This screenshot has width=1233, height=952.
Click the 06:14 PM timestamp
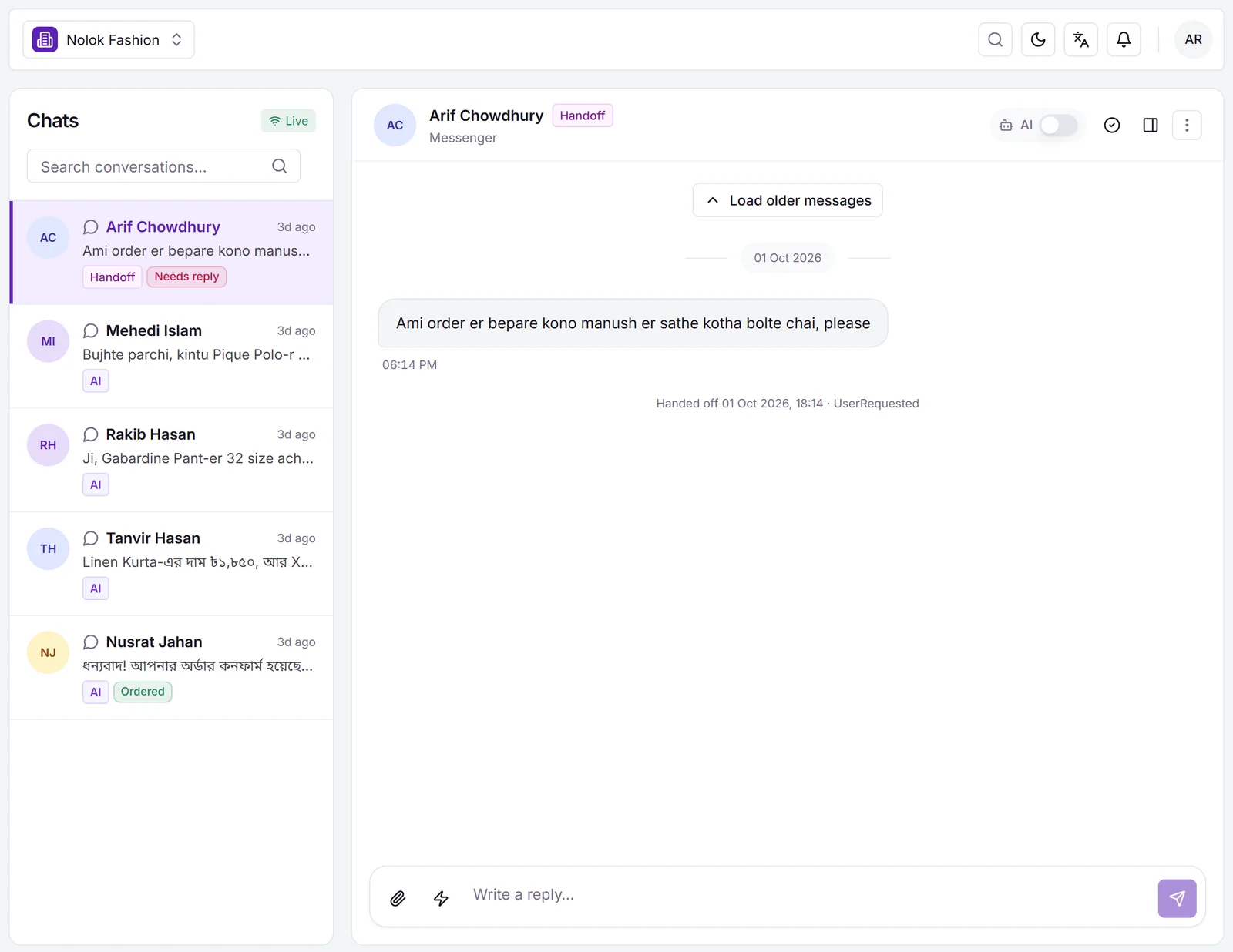point(409,365)
